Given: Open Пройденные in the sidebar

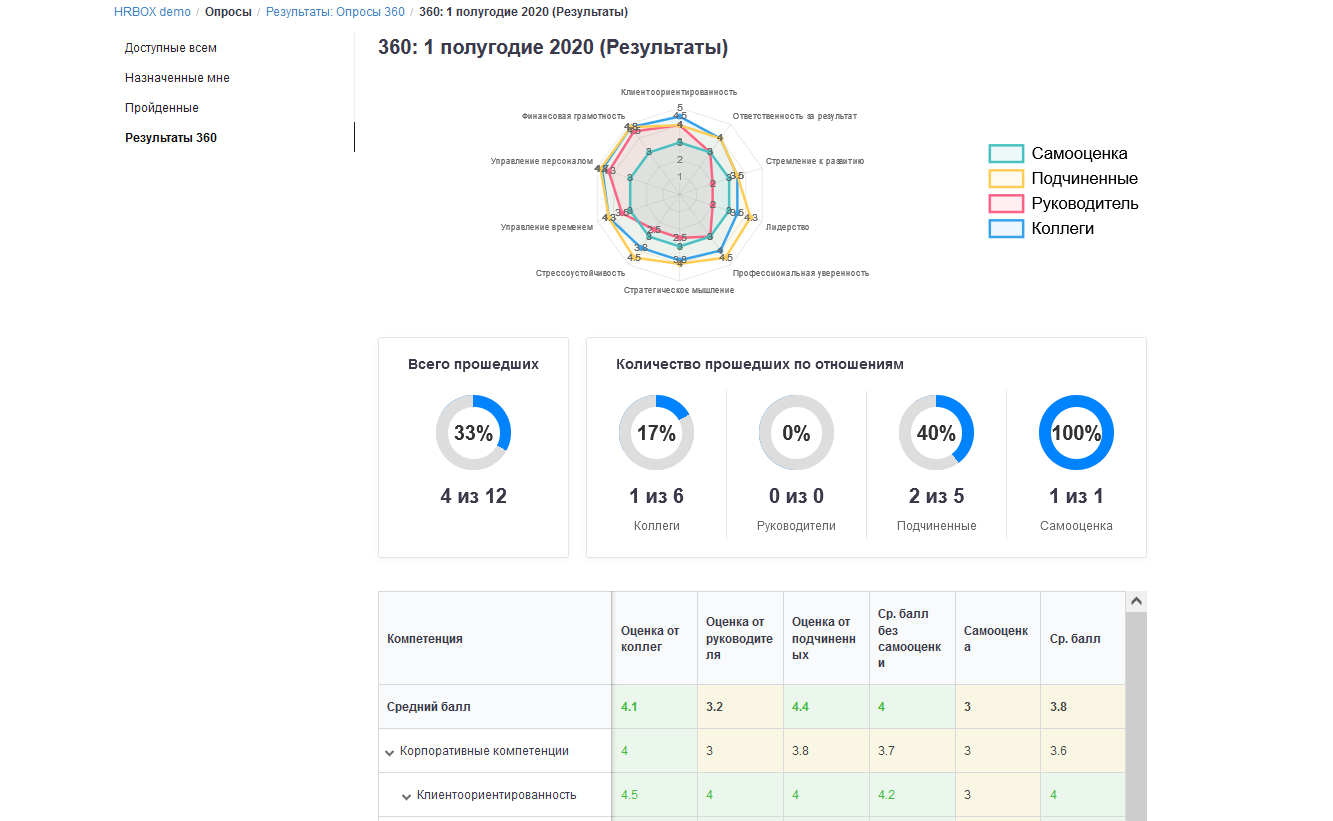Looking at the screenshot, I should pos(162,108).
